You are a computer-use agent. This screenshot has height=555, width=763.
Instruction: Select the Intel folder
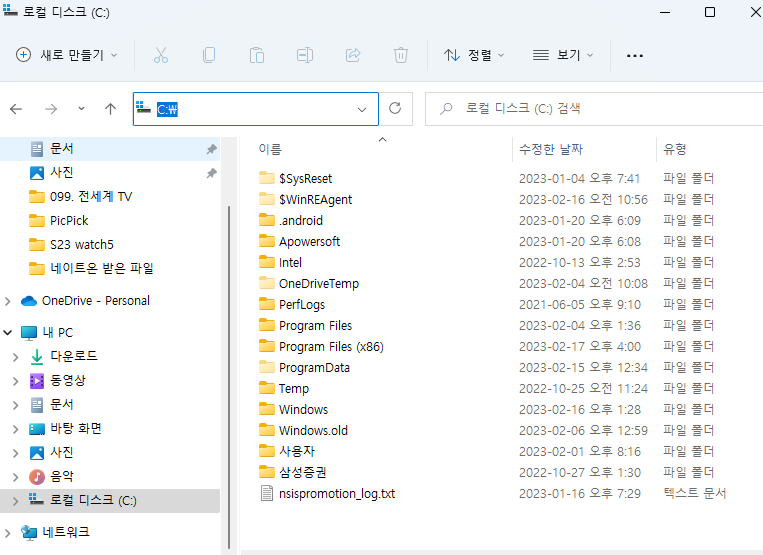(x=280, y=263)
